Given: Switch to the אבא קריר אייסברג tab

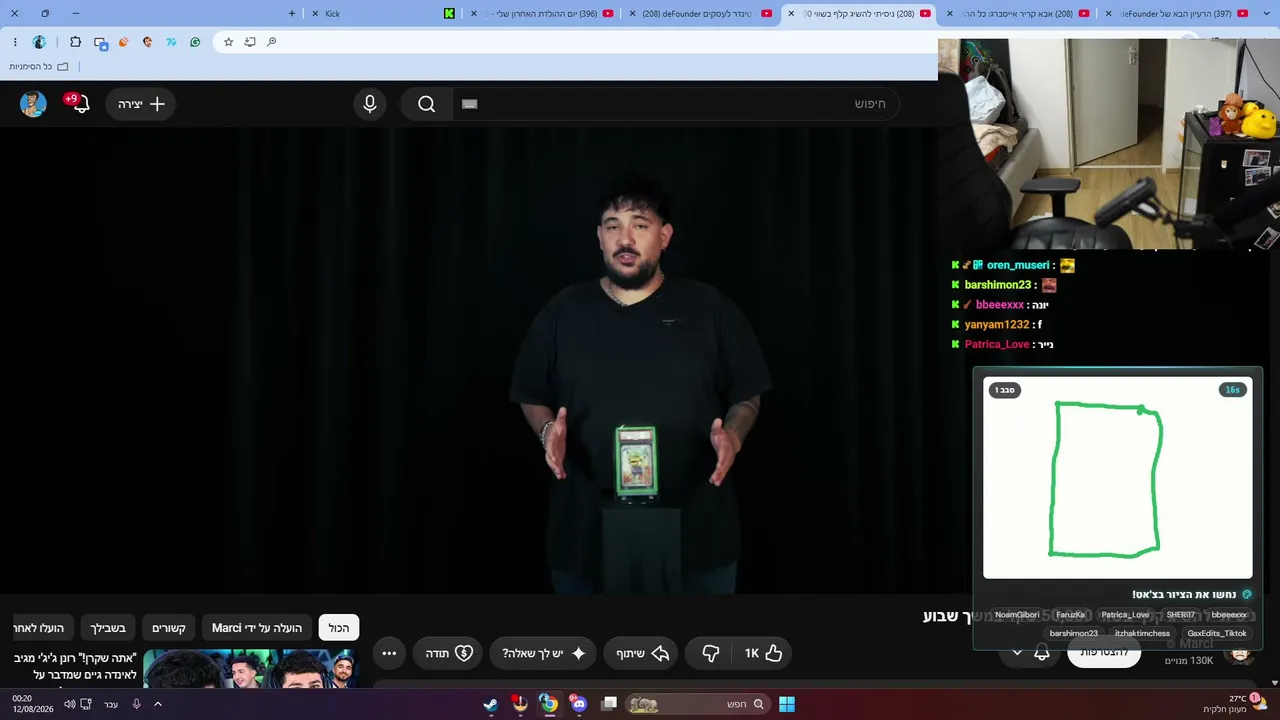Looking at the screenshot, I should pos(1018,13).
